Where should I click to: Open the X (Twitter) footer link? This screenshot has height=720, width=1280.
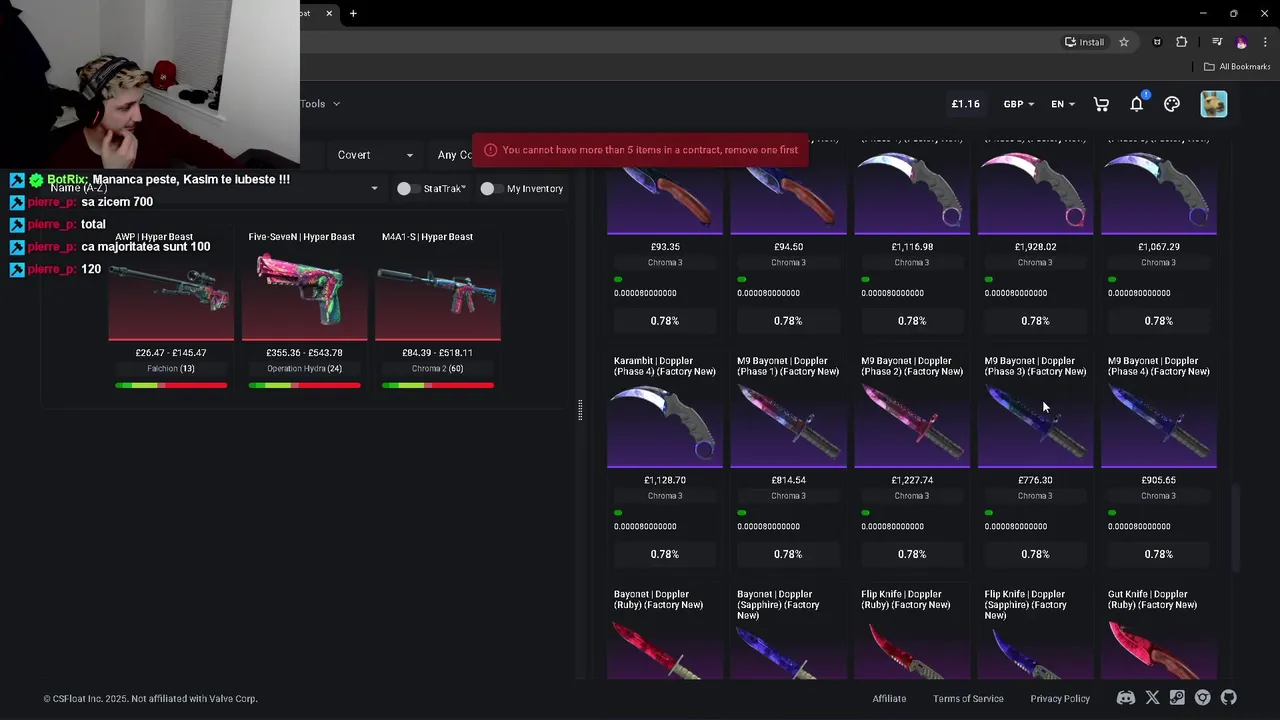[1152, 698]
